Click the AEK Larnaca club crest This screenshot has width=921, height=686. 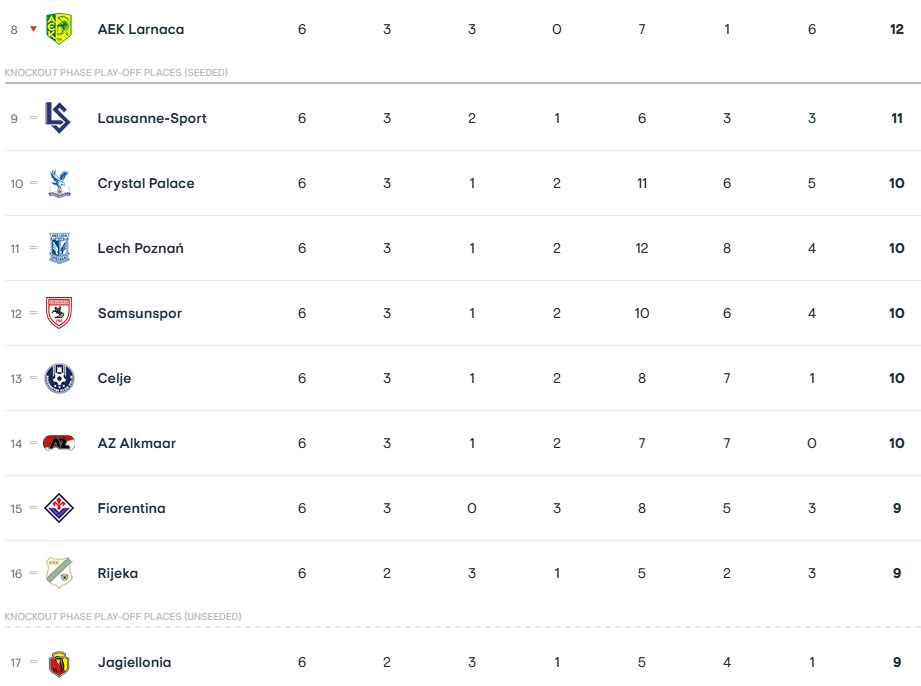pyautogui.click(x=60, y=29)
